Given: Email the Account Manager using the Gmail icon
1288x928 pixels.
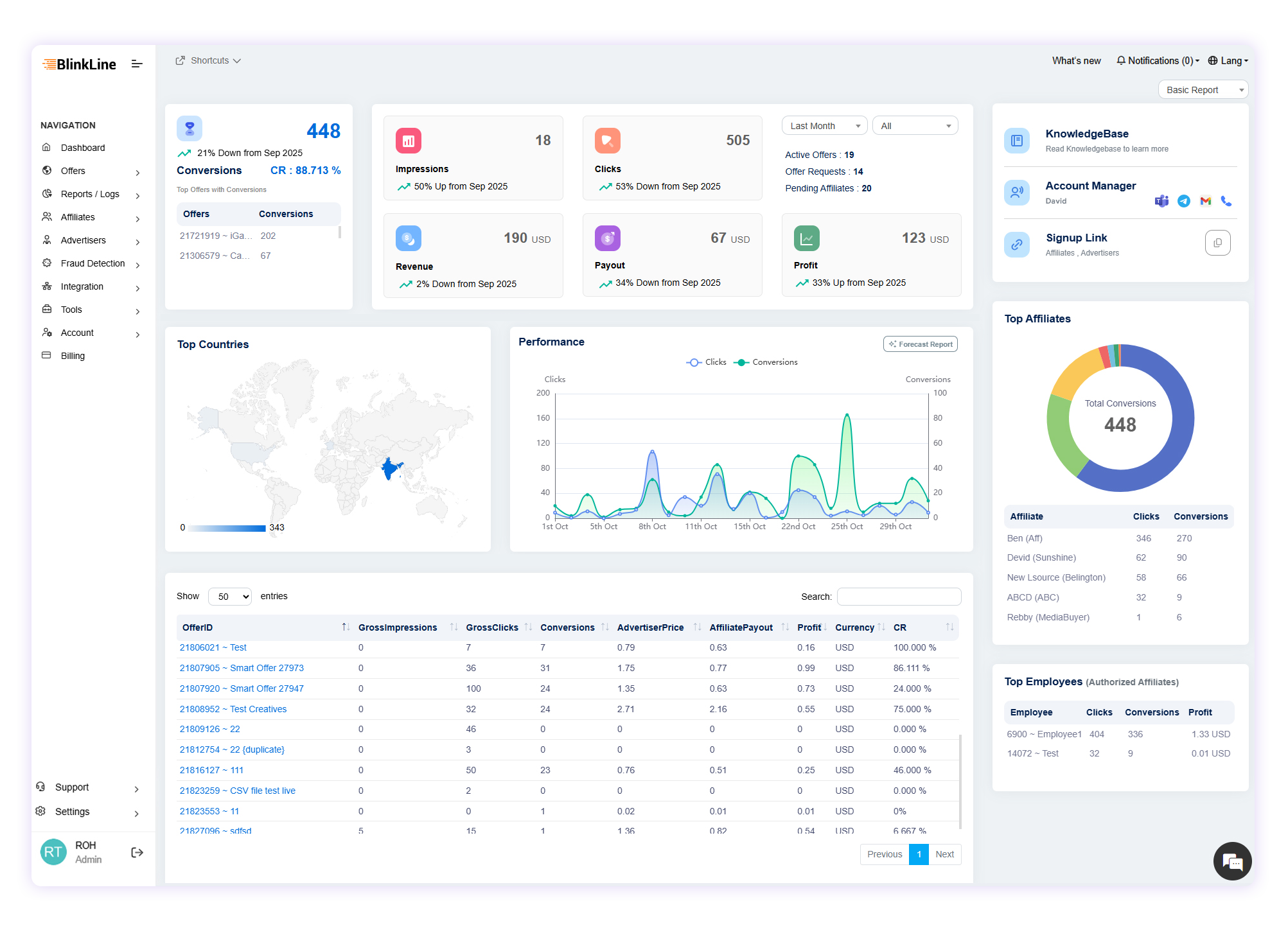Looking at the screenshot, I should [x=1205, y=201].
